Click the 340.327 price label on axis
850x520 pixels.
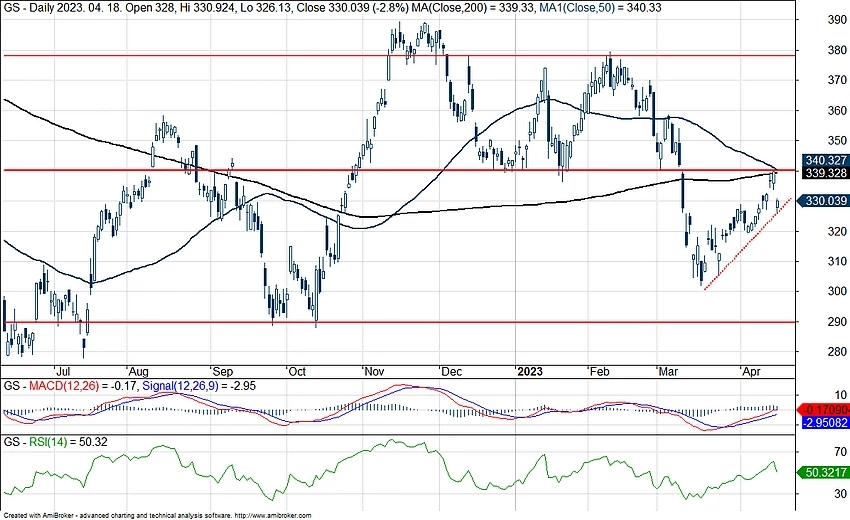(x=825, y=161)
